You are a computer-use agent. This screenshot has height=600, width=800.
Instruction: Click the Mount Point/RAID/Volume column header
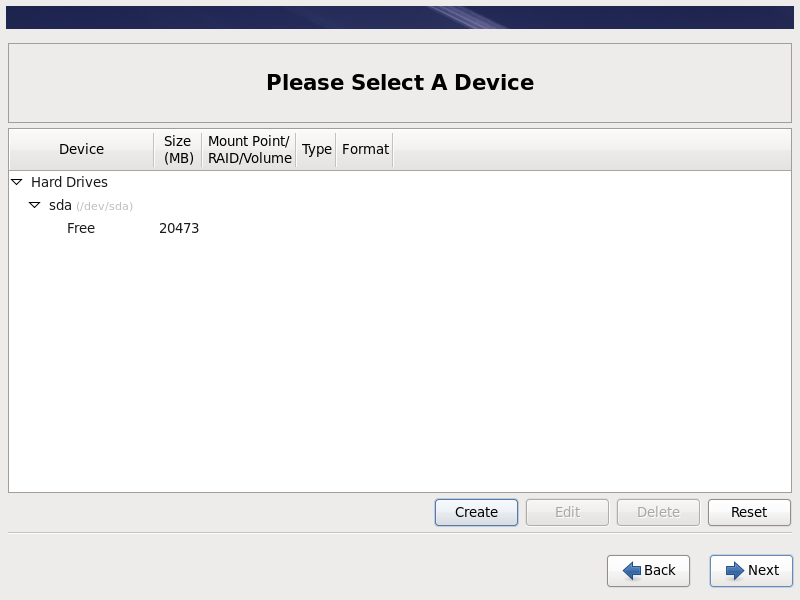click(249, 149)
